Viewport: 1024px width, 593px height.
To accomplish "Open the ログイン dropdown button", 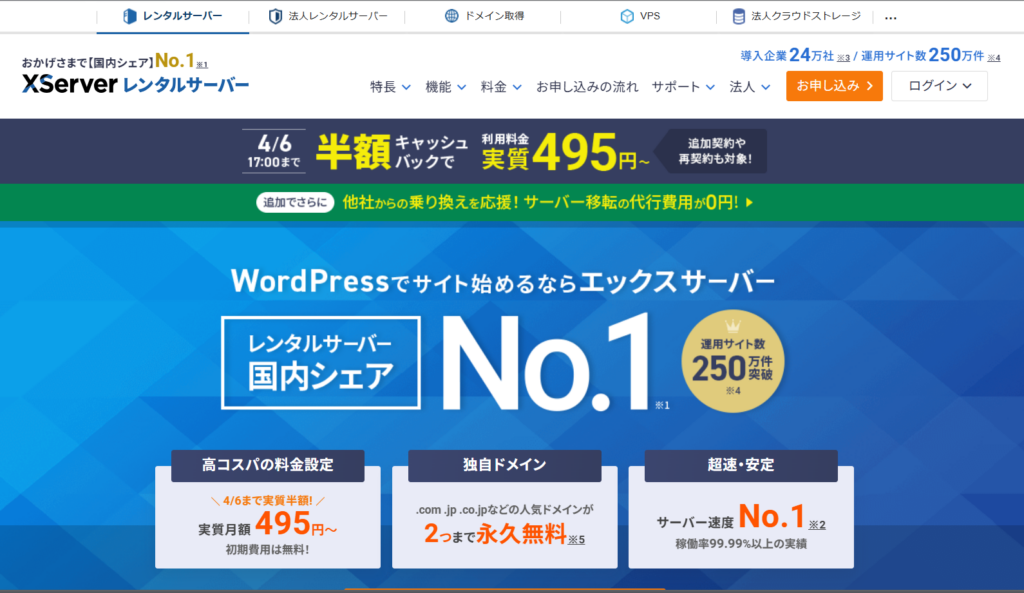I will click(939, 87).
